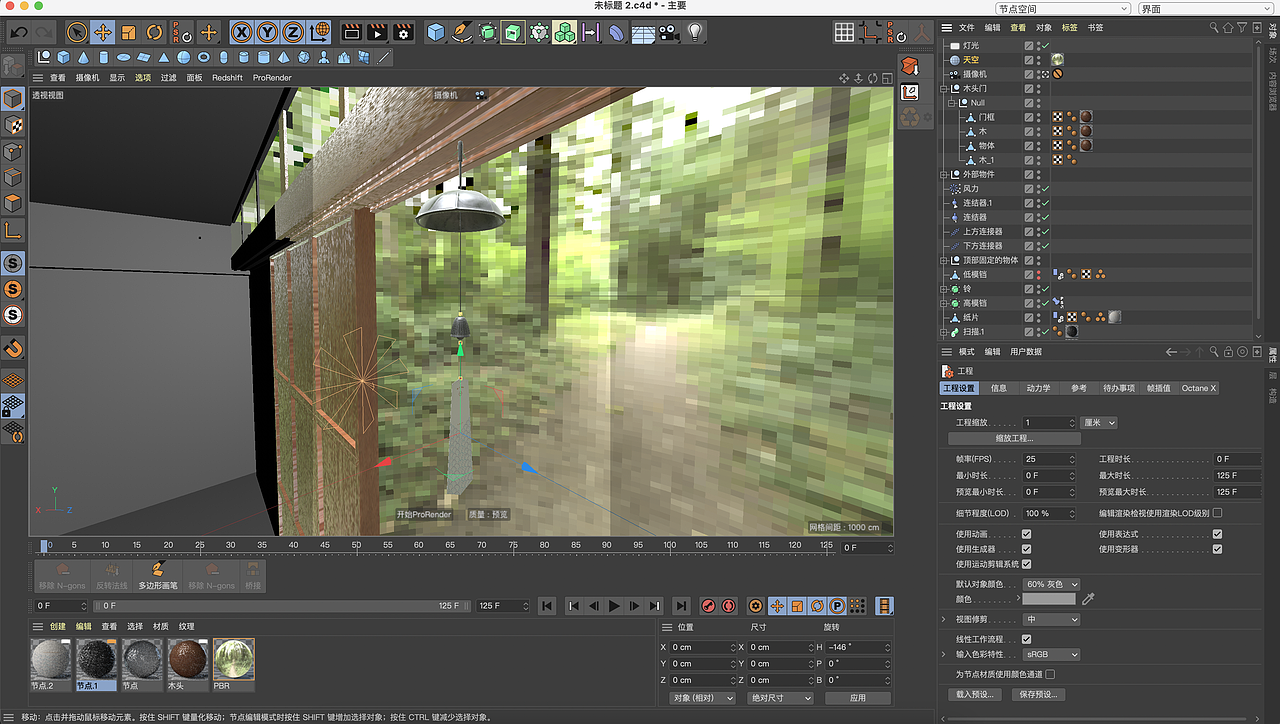Switch to Texture mode in left palette
1280x724 pixels.
click(x=13, y=125)
